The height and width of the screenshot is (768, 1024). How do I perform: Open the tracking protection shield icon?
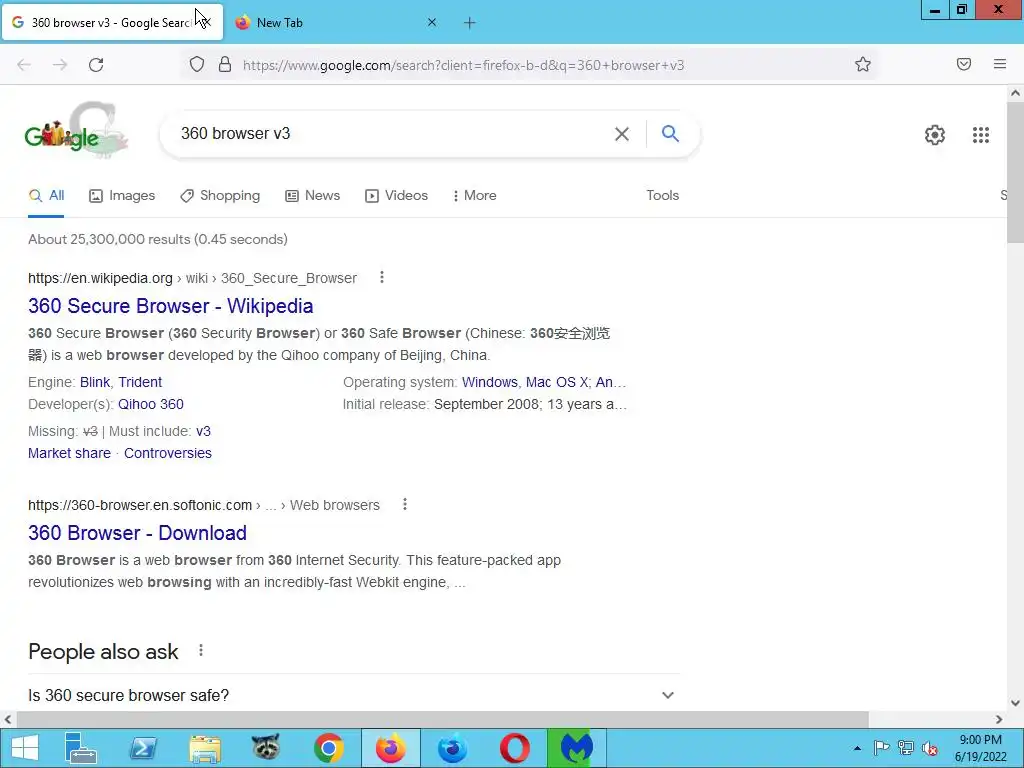[197, 64]
